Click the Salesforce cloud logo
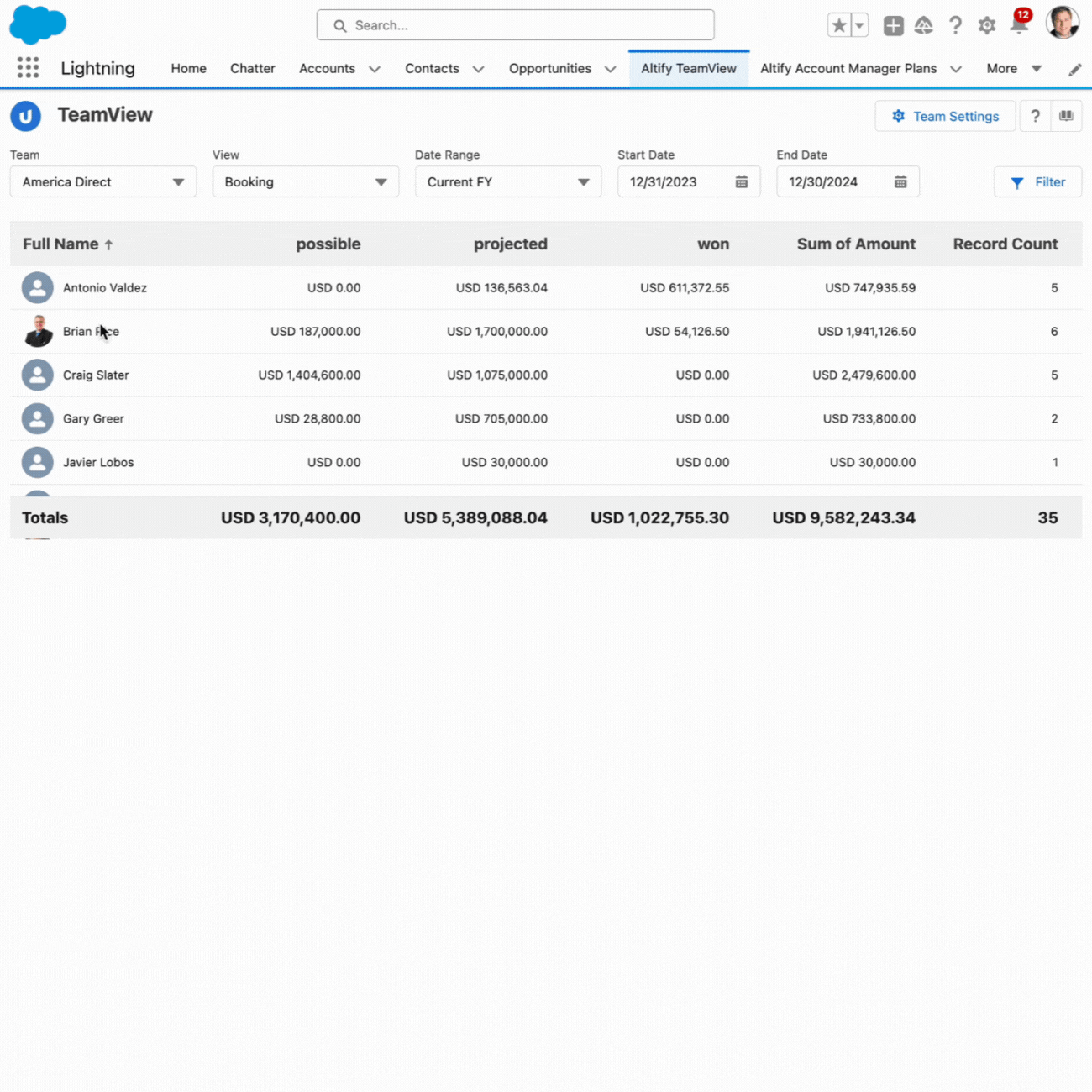1092x1092 pixels. (x=38, y=24)
